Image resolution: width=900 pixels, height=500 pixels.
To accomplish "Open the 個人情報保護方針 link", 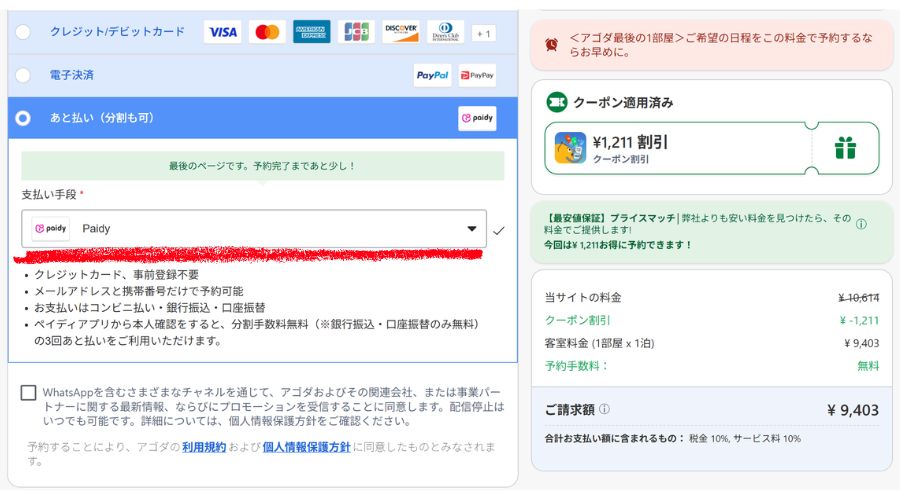I will pyautogui.click(x=307, y=447).
